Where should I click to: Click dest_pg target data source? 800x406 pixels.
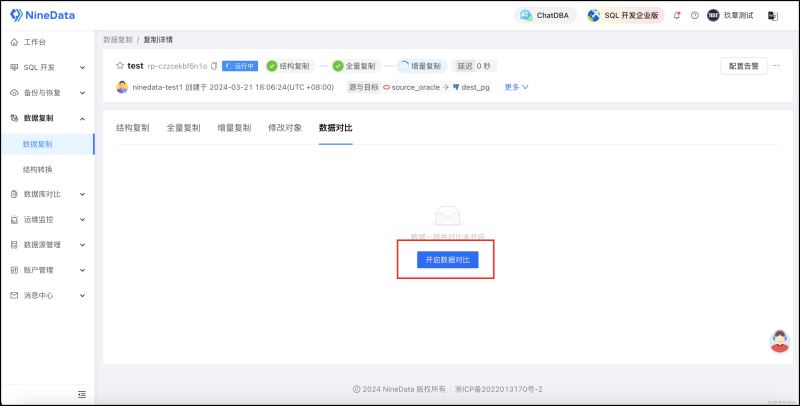point(471,87)
